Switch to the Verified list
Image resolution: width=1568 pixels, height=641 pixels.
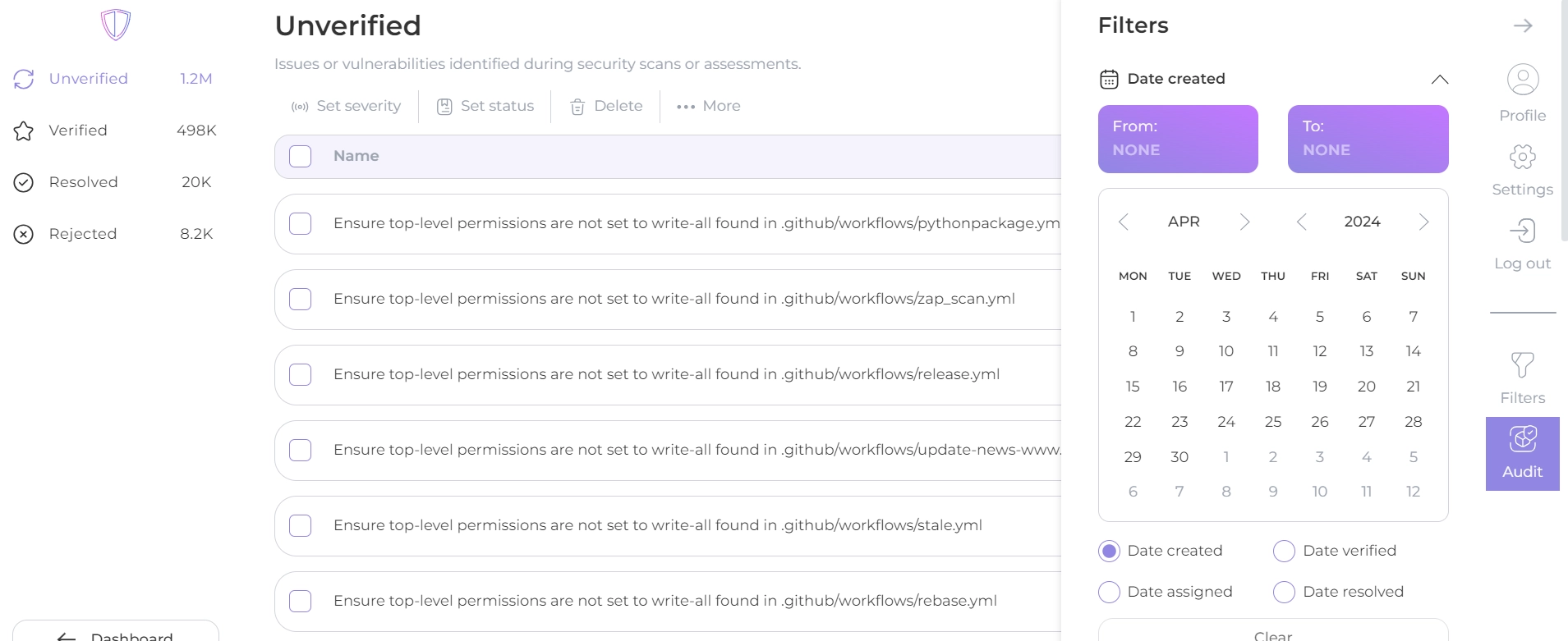click(x=78, y=130)
